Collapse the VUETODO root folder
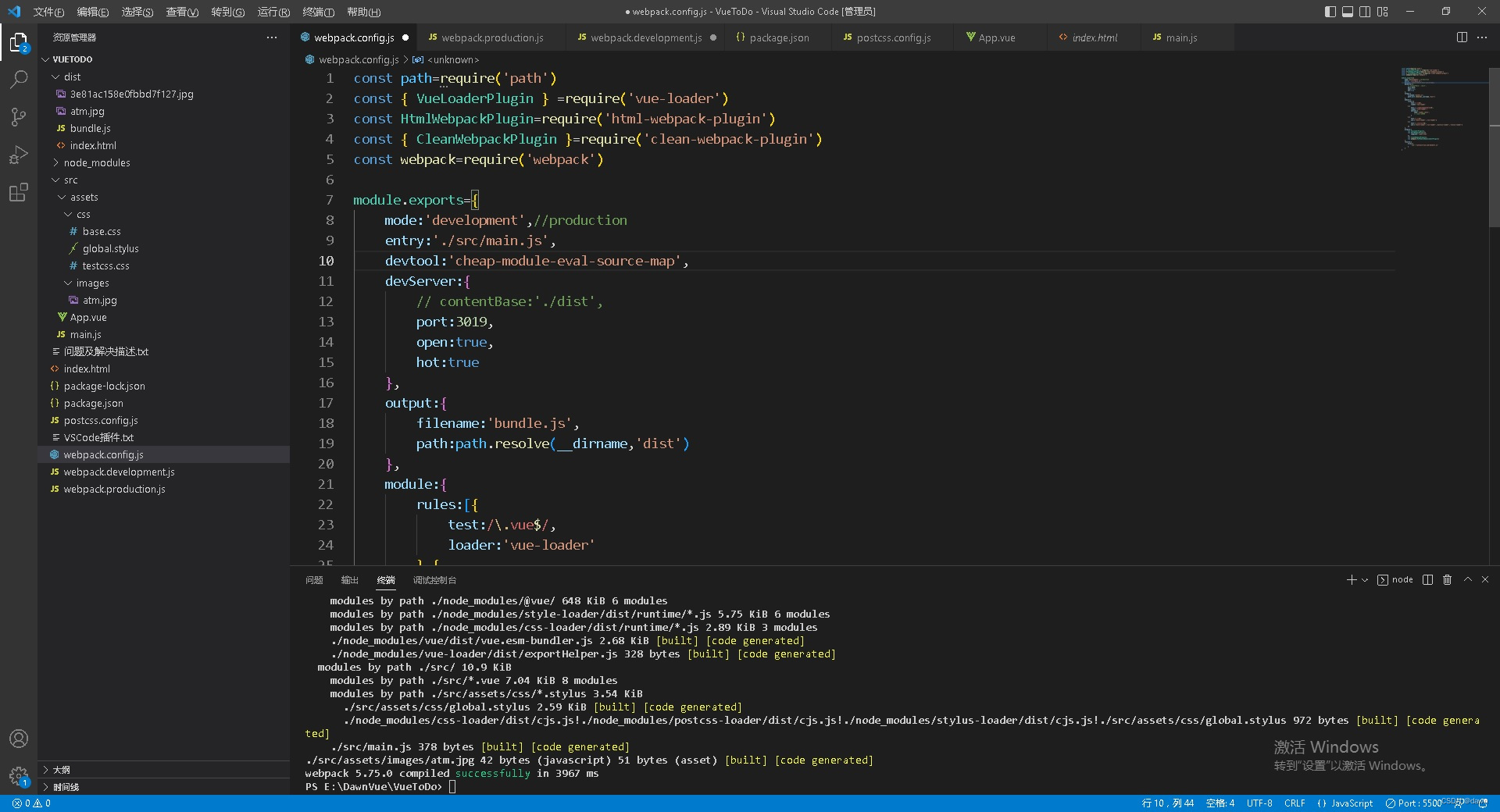The width and height of the screenshot is (1500, 812). [x=164, y=59]
